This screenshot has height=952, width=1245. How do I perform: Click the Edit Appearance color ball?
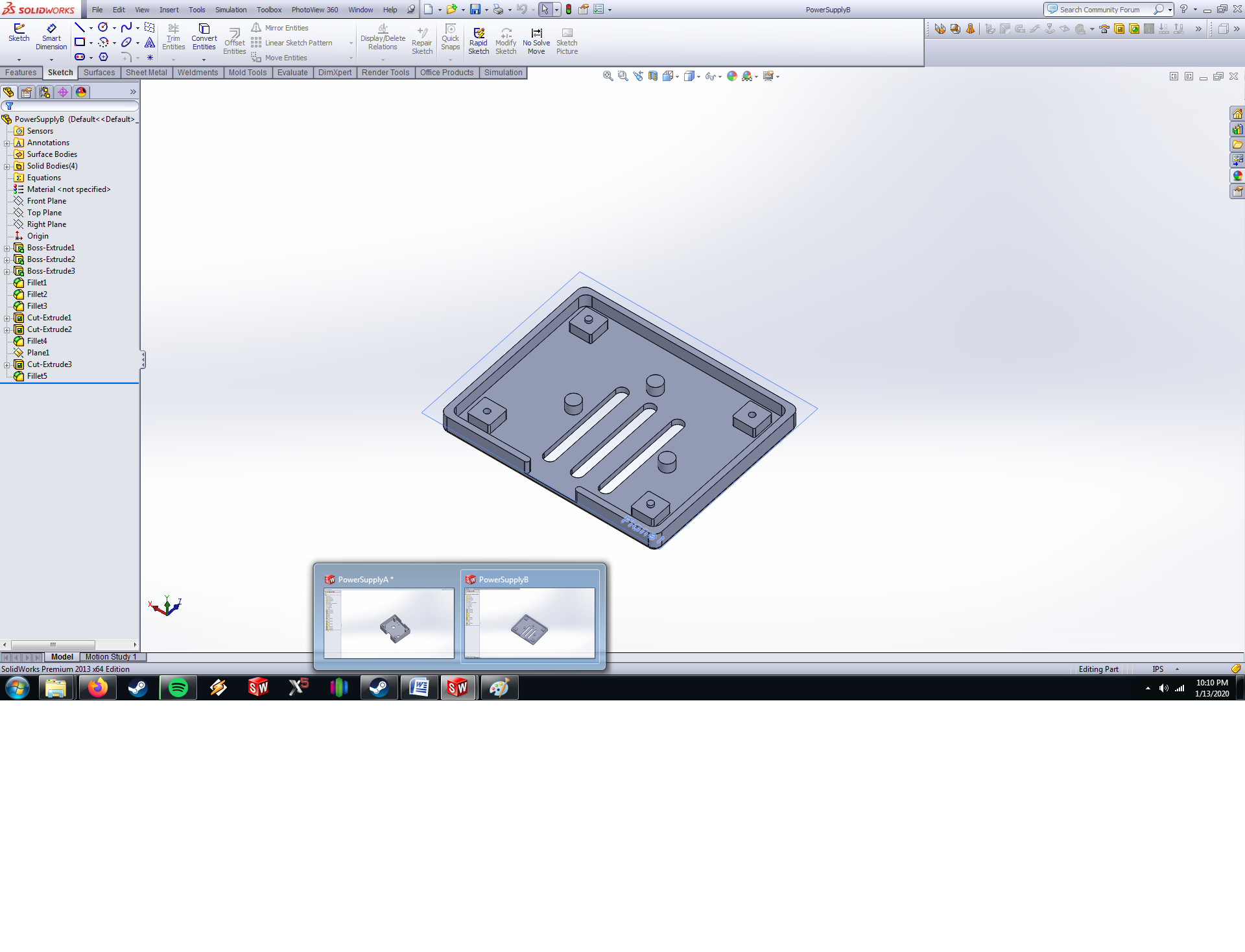tap(732, 76)
